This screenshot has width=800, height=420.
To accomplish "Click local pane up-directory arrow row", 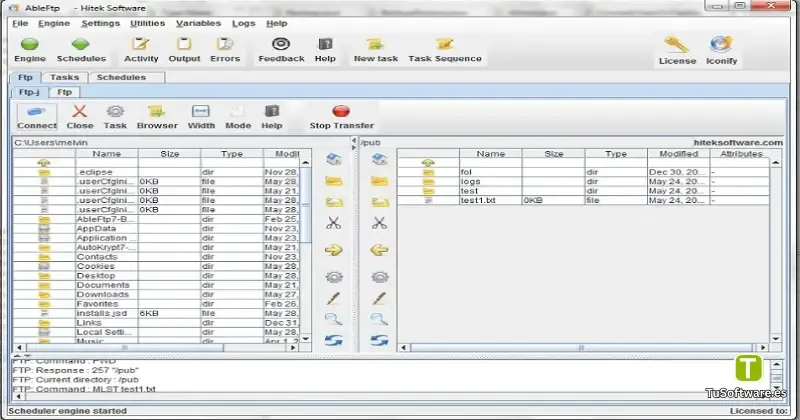I will pyautogui.click(x=44, y=163).
